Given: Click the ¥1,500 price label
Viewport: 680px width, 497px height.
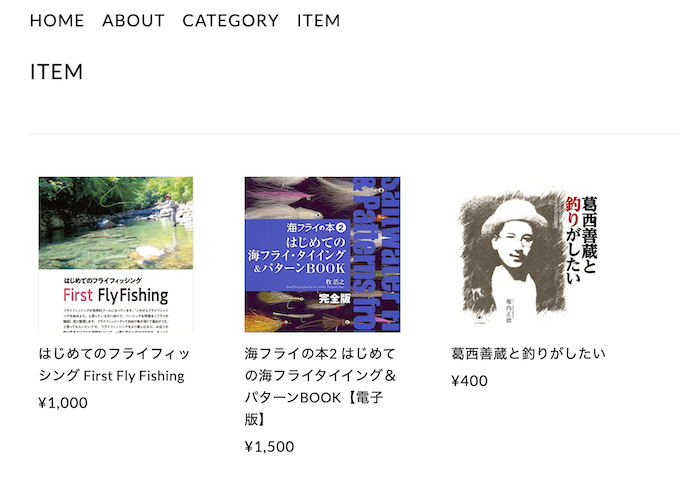Looking at the screenshot, I should (x=269, y=446).
